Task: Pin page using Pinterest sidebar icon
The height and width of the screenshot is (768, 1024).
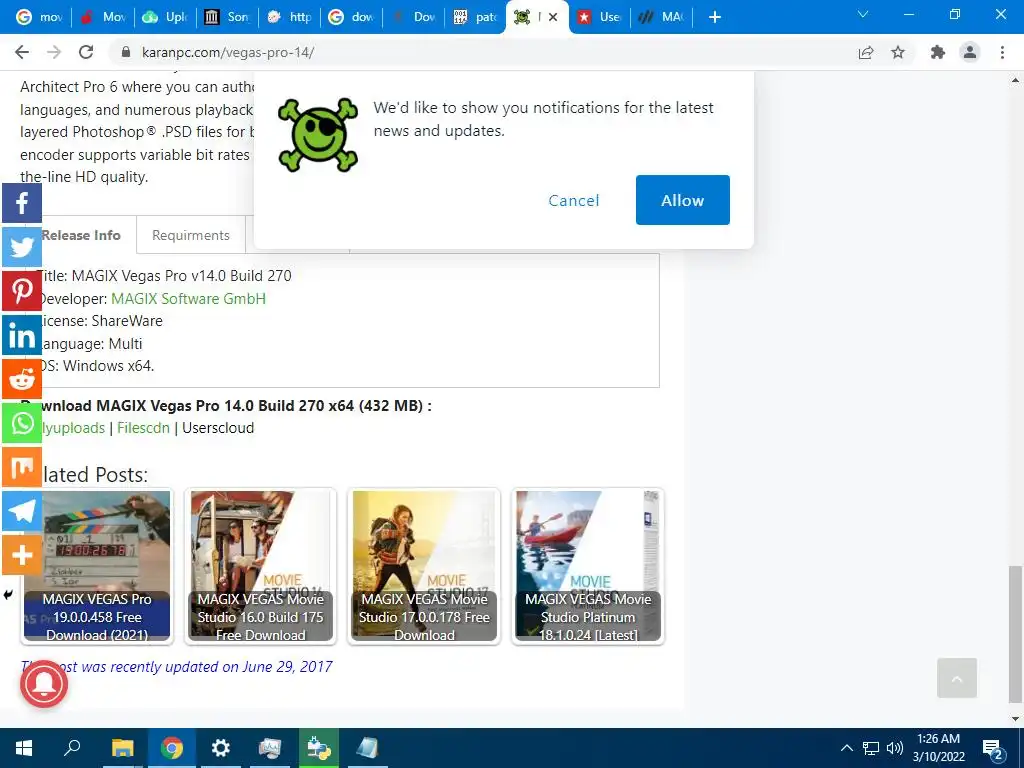Action: click(22, 291)
